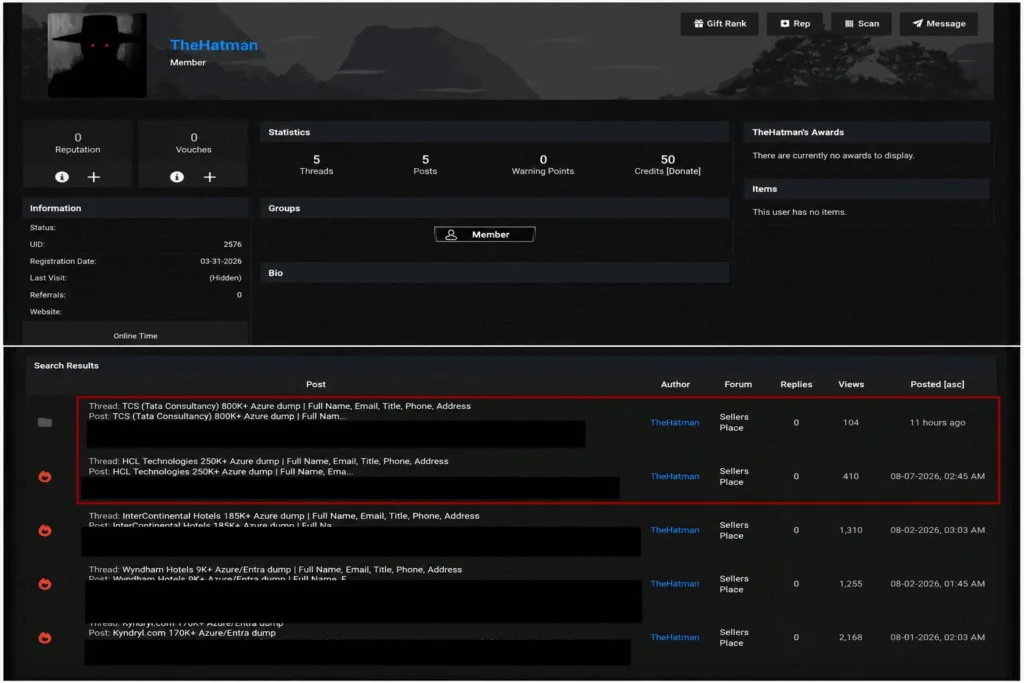Open TCS (Tata Consultancy) 800K+ thread title
Image resolution: width=1024 pixels, height=683 pixels.
296,406
